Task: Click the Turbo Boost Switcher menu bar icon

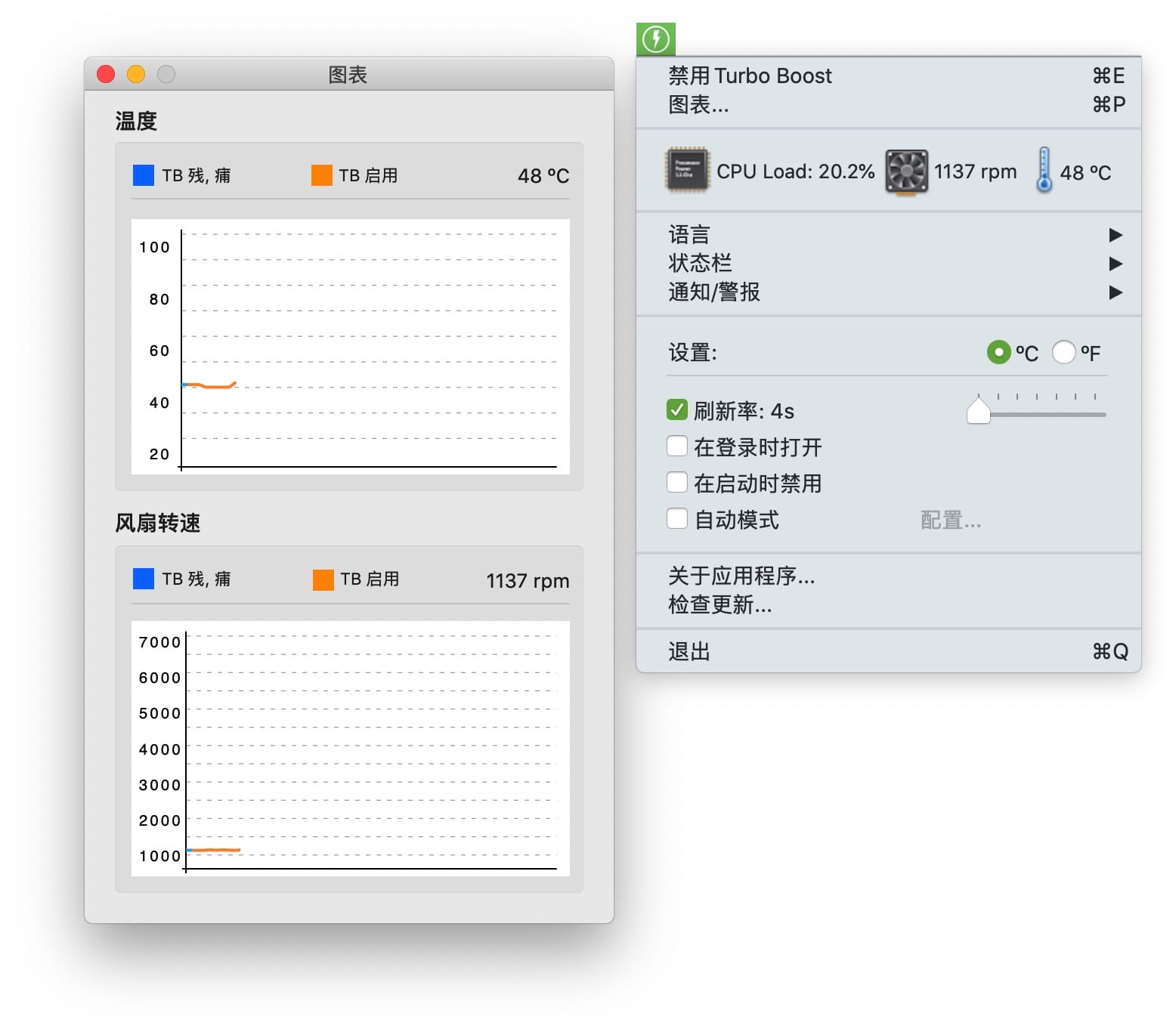Action: (655, 39)
